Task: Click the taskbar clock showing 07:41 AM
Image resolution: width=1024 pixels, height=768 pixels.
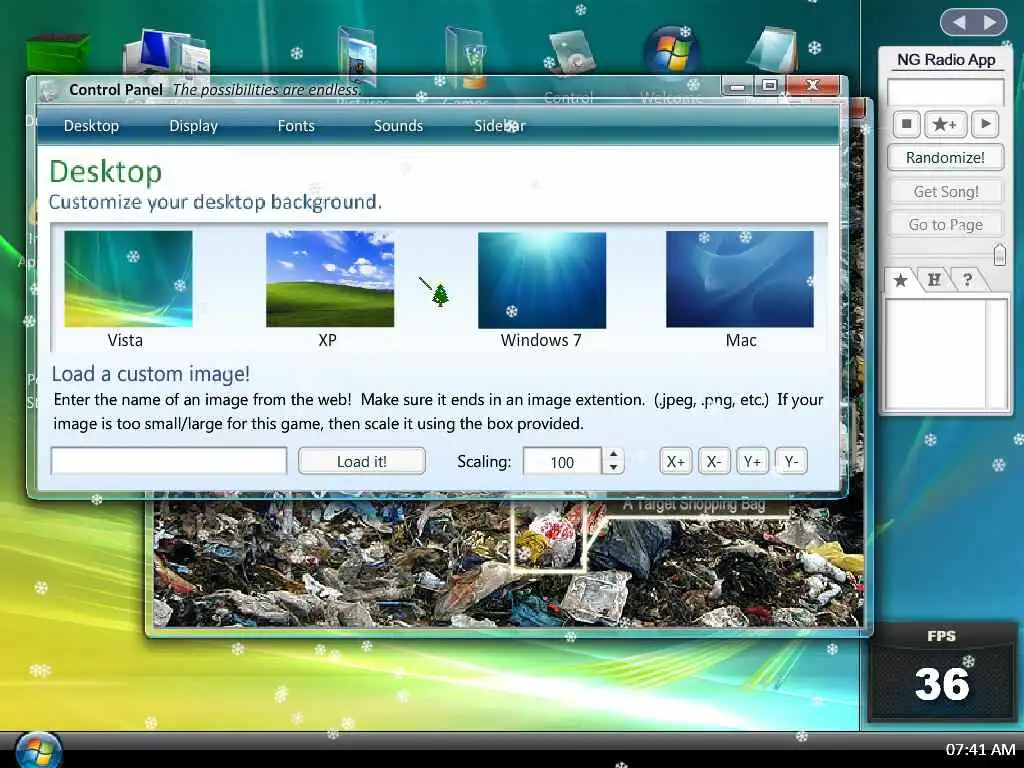Action: (980, 750)
